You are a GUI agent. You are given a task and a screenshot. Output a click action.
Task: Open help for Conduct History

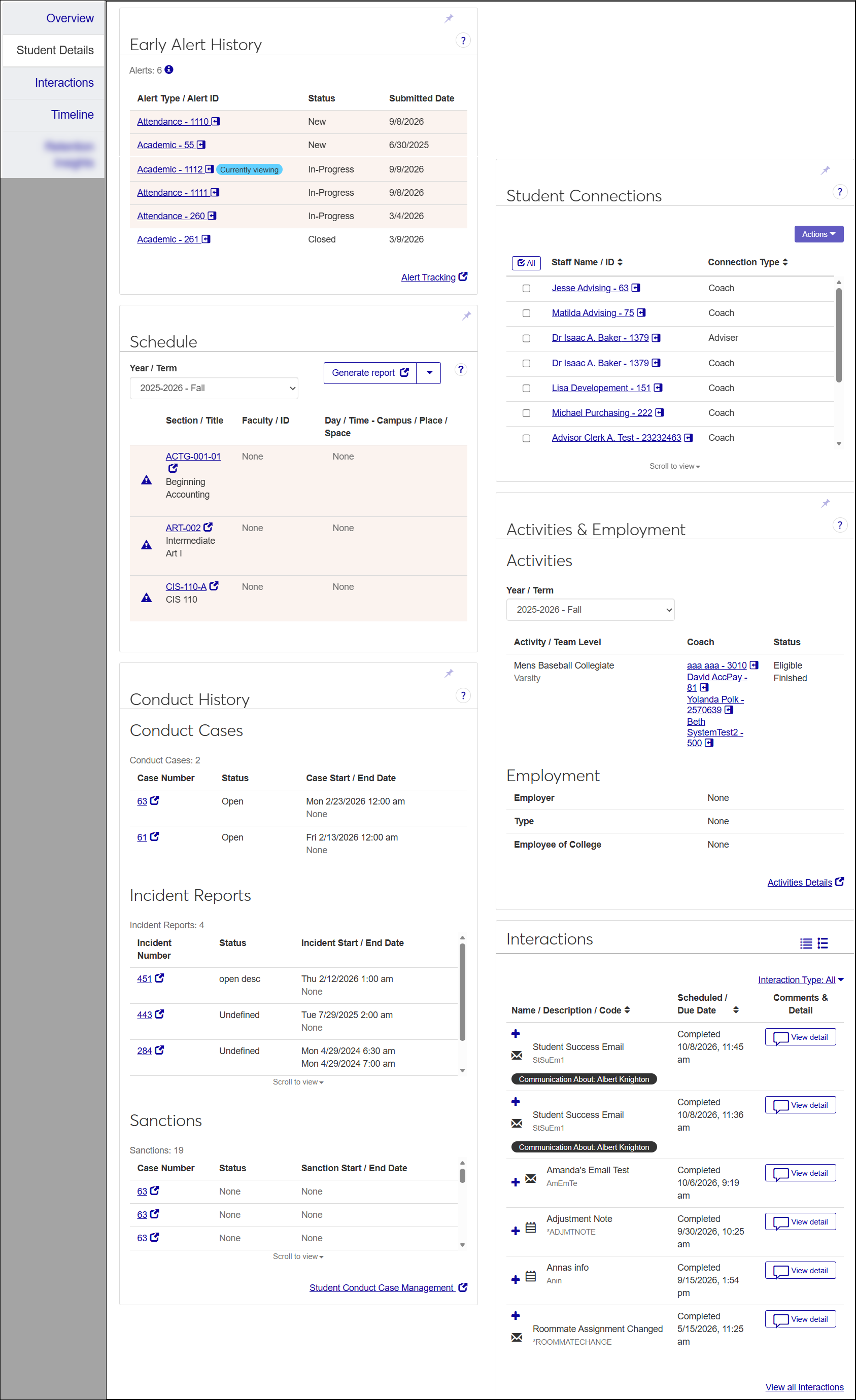click(463, 695)
